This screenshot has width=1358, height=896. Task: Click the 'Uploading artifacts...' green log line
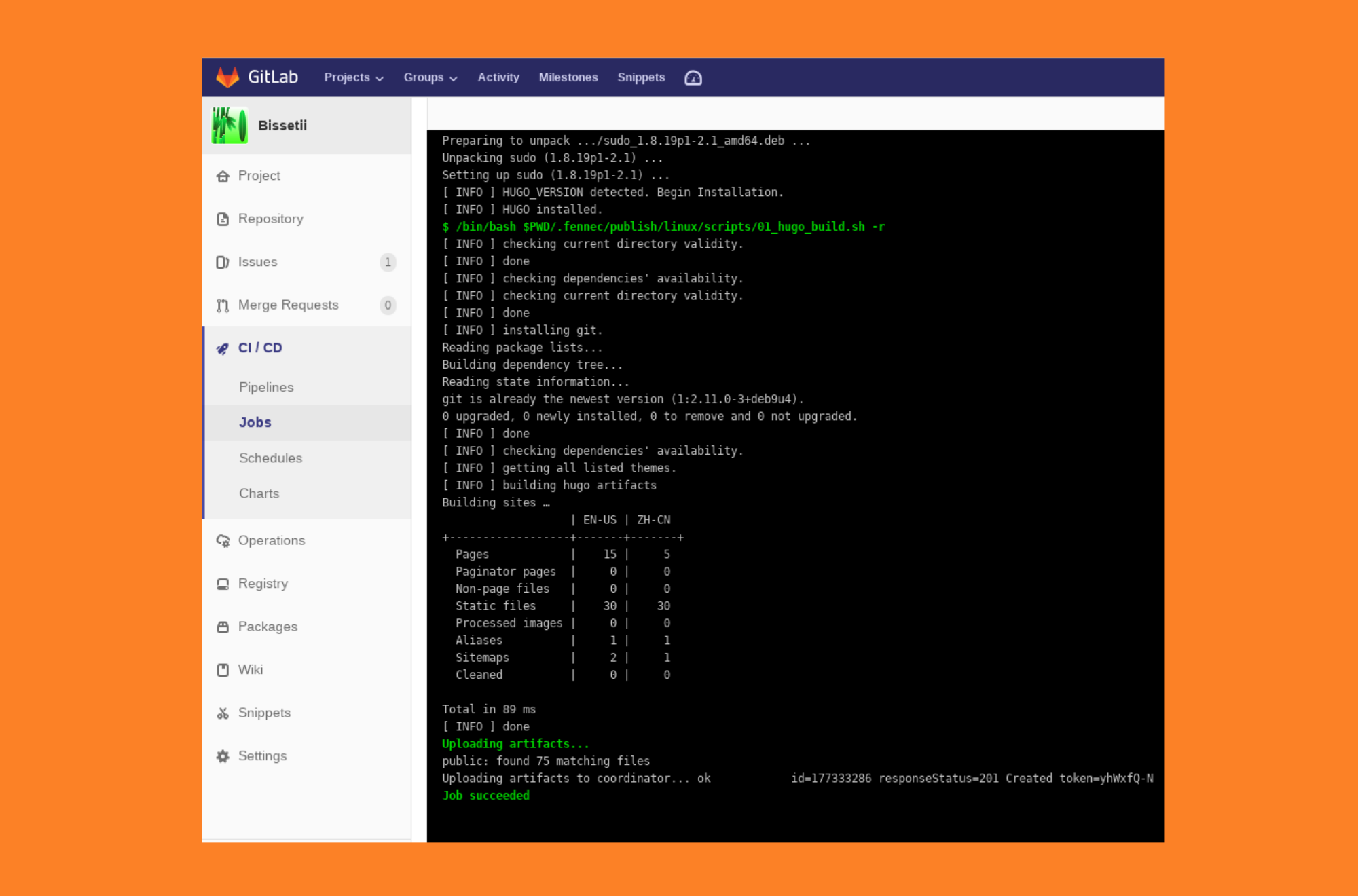click(515, 744)
